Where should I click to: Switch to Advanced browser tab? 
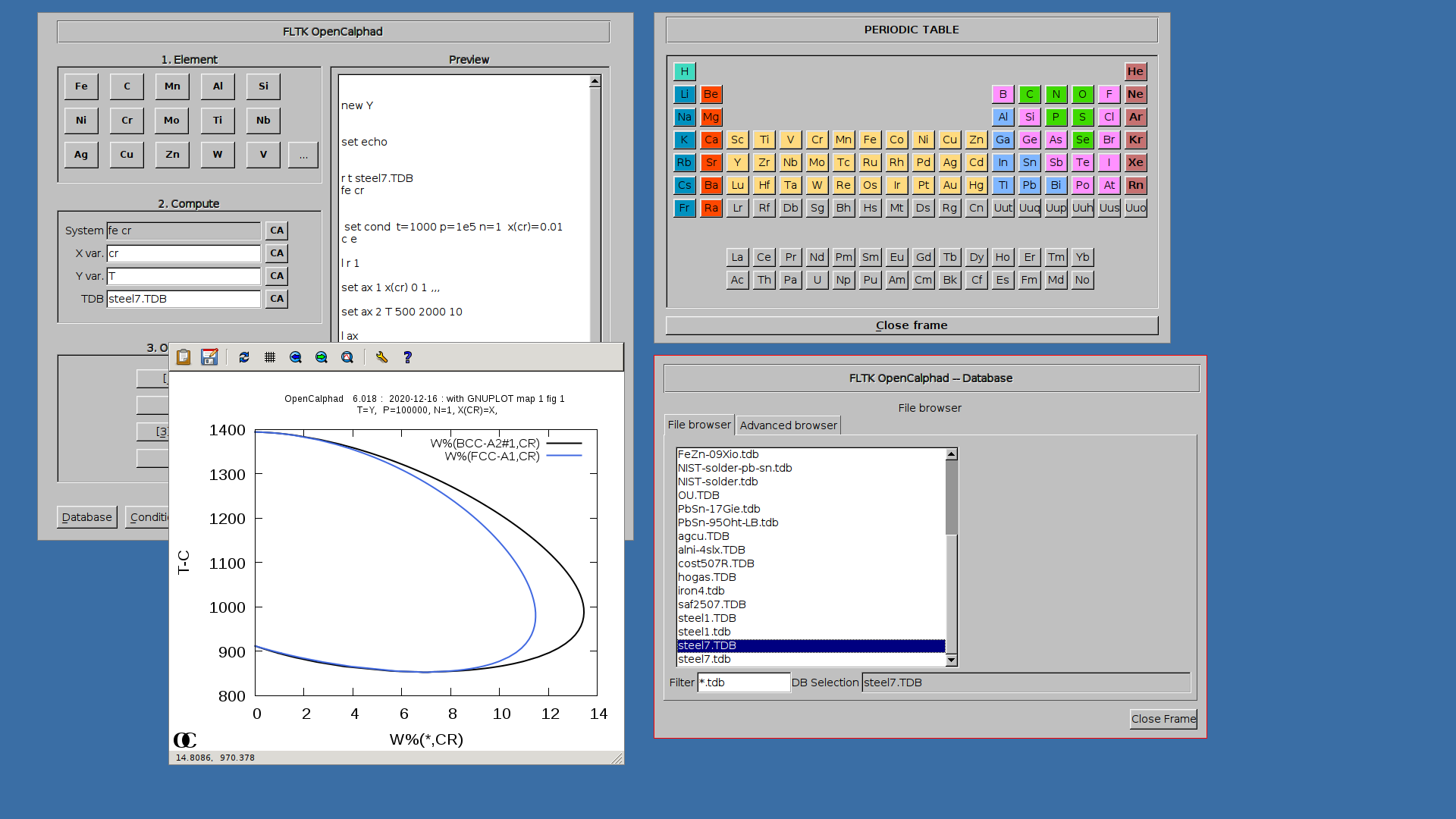pos(788,425)
